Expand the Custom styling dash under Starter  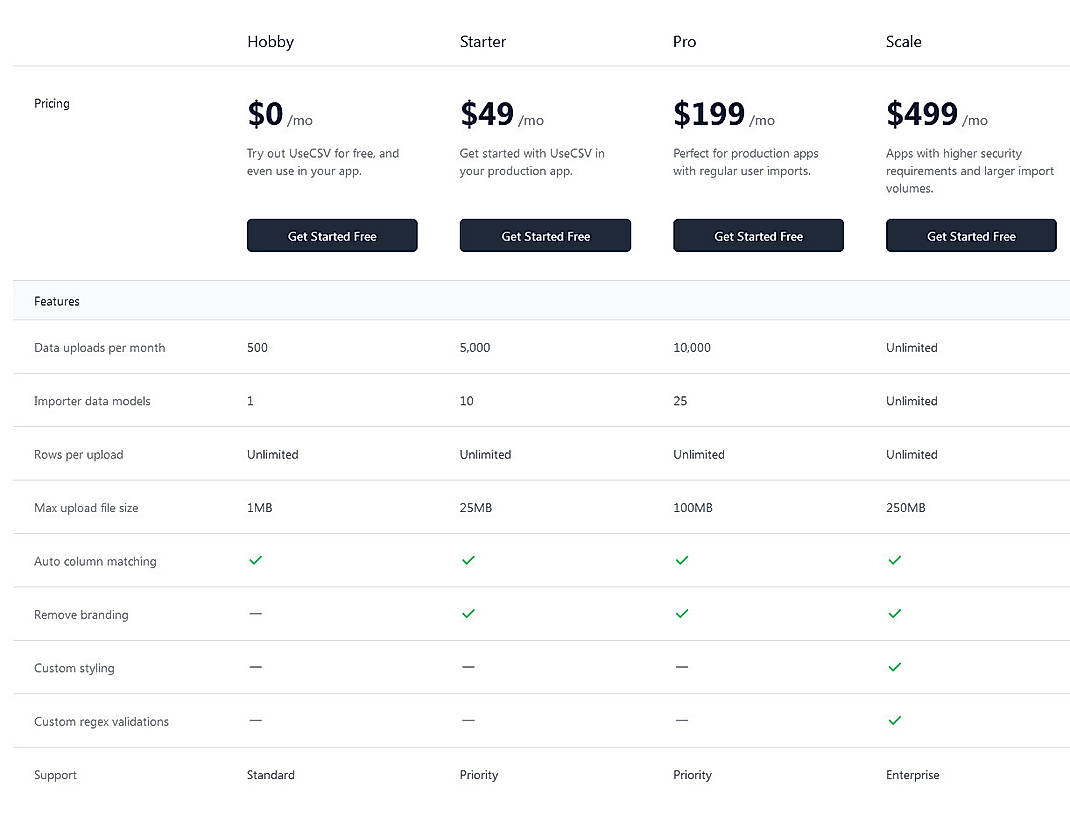coord(468,667)
